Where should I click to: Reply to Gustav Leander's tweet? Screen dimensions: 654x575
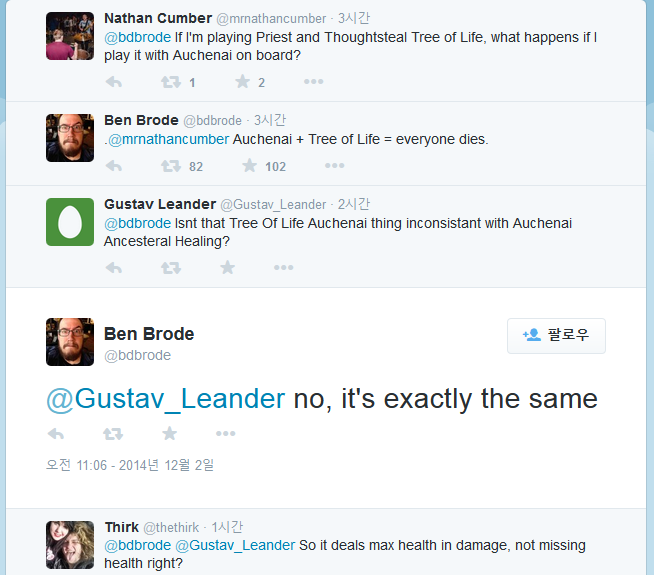click(113, 268)
